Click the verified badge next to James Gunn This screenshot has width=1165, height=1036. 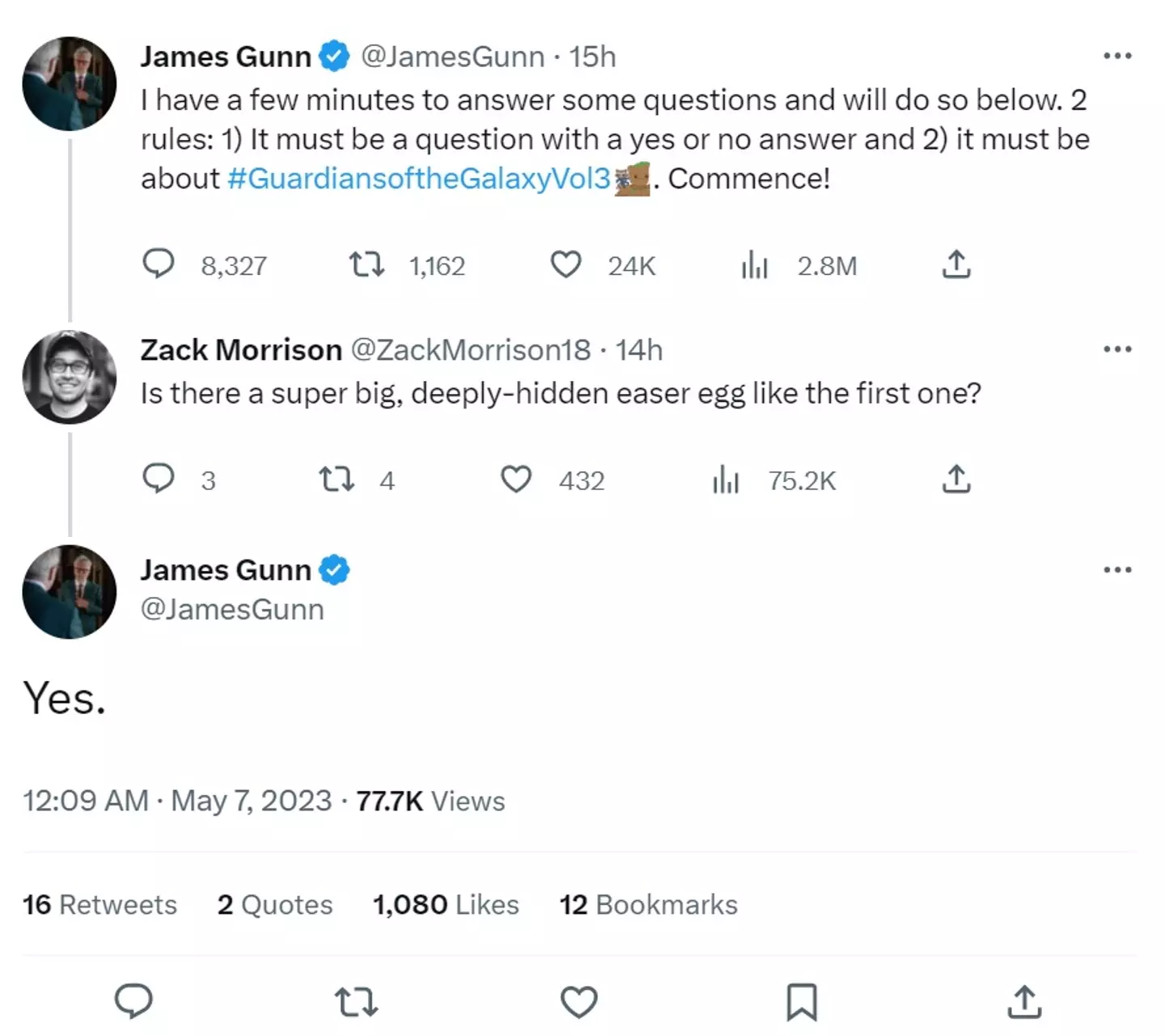[x=334, y=56]
